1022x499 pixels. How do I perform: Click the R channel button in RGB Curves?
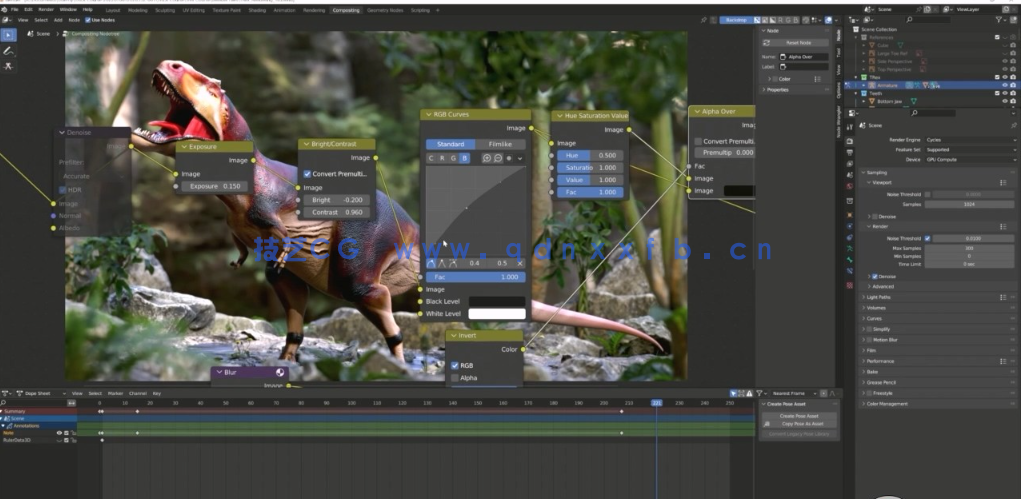(x=442, y=158)
